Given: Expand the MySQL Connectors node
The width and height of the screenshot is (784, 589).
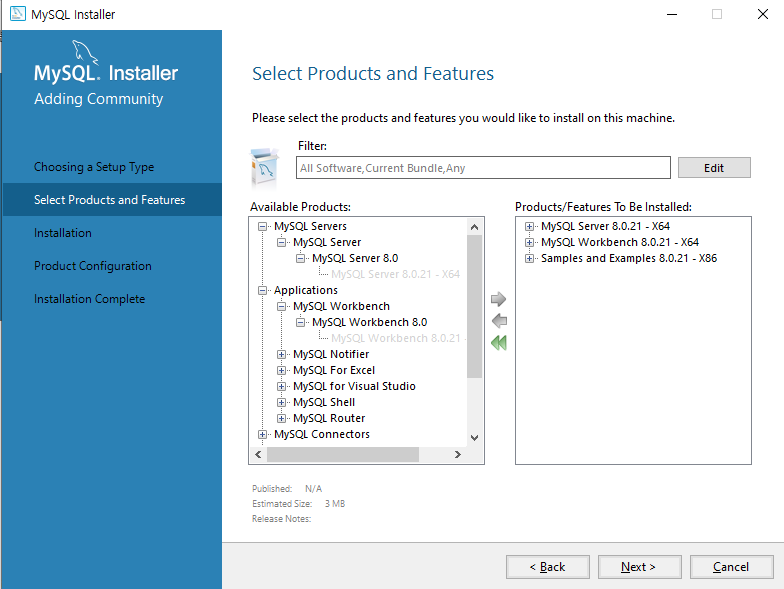Looking at the screenshot, I should (262, 434).
